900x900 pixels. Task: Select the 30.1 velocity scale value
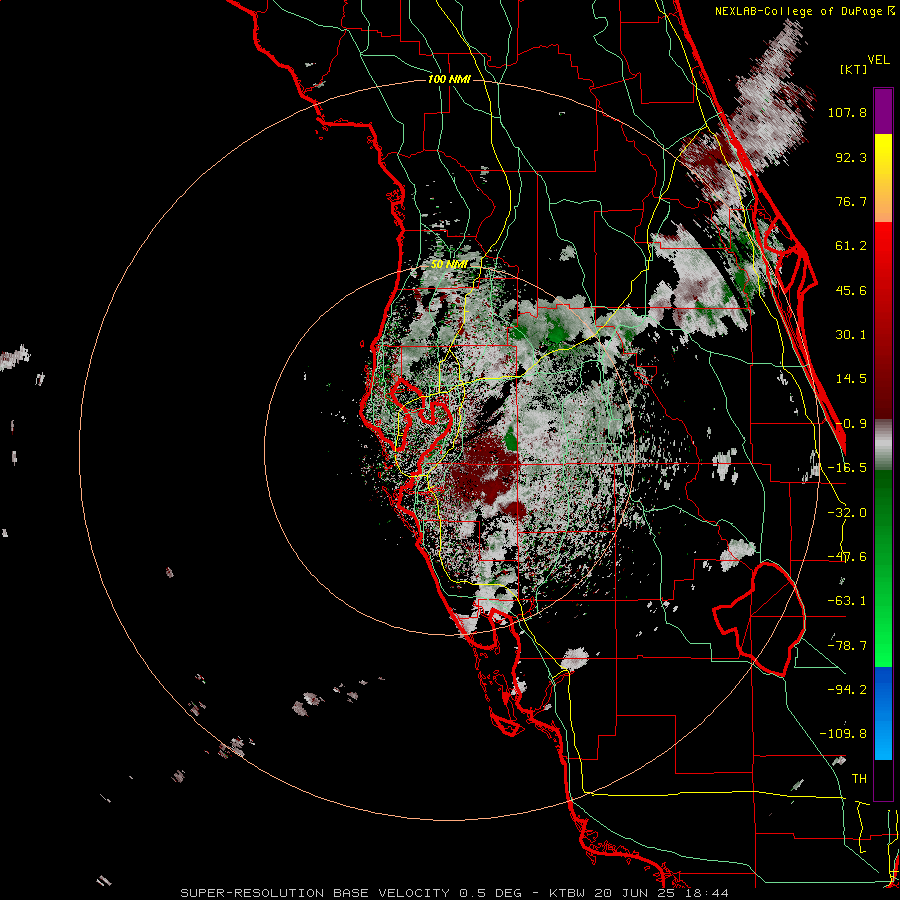coord(851,335)
